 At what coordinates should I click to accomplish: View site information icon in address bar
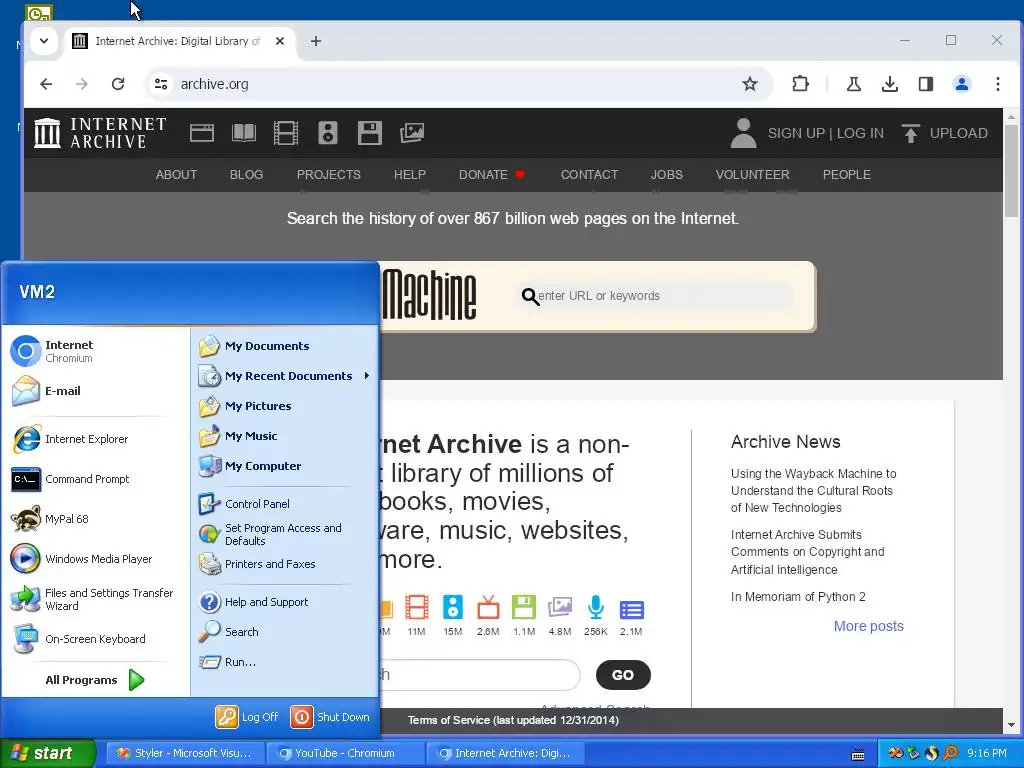161,84
